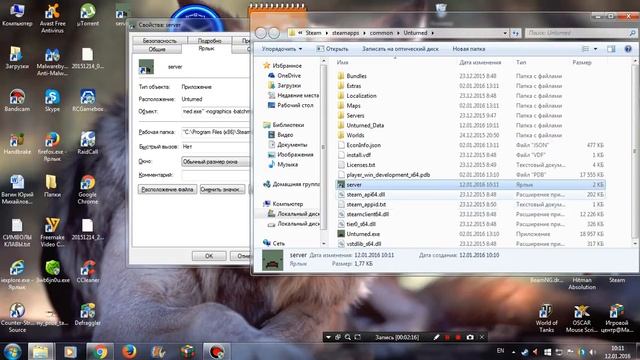The height and width of the screenshot is (360, 640).
Task: Show hidden tray icons arrow
Action: tap(513, 351)
